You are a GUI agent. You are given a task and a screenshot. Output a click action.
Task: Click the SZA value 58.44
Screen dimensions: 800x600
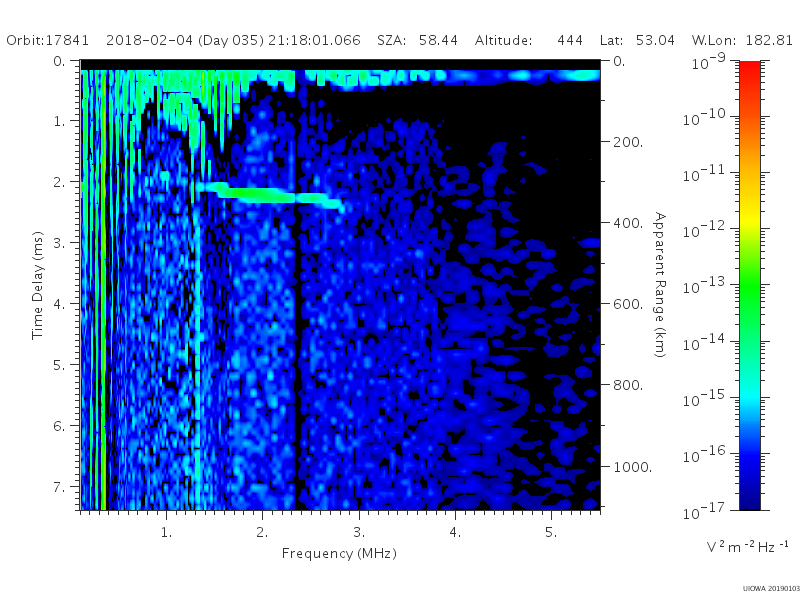(x=438, y=40)
